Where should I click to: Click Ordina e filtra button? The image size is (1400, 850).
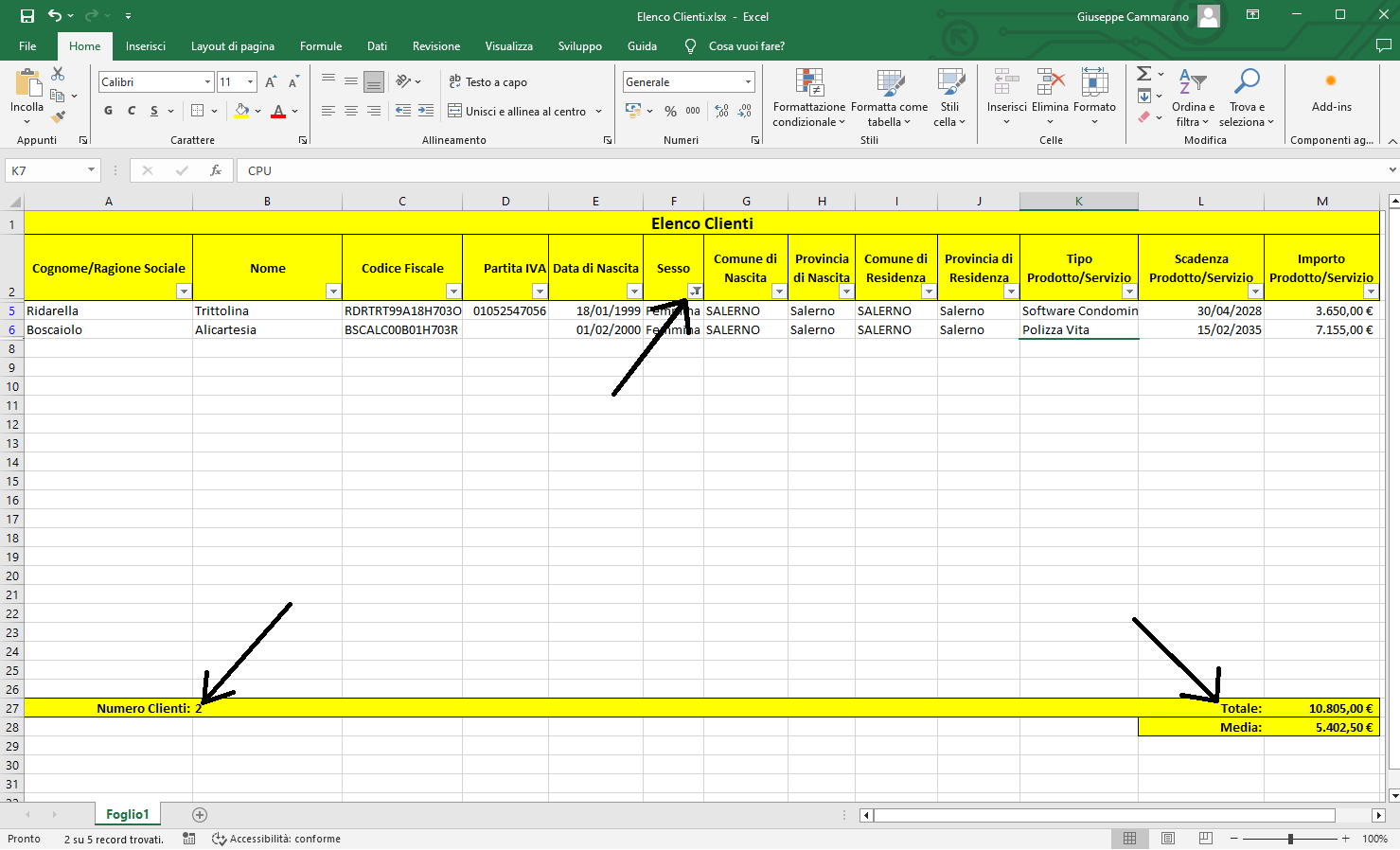click(x=1193, y=98)
